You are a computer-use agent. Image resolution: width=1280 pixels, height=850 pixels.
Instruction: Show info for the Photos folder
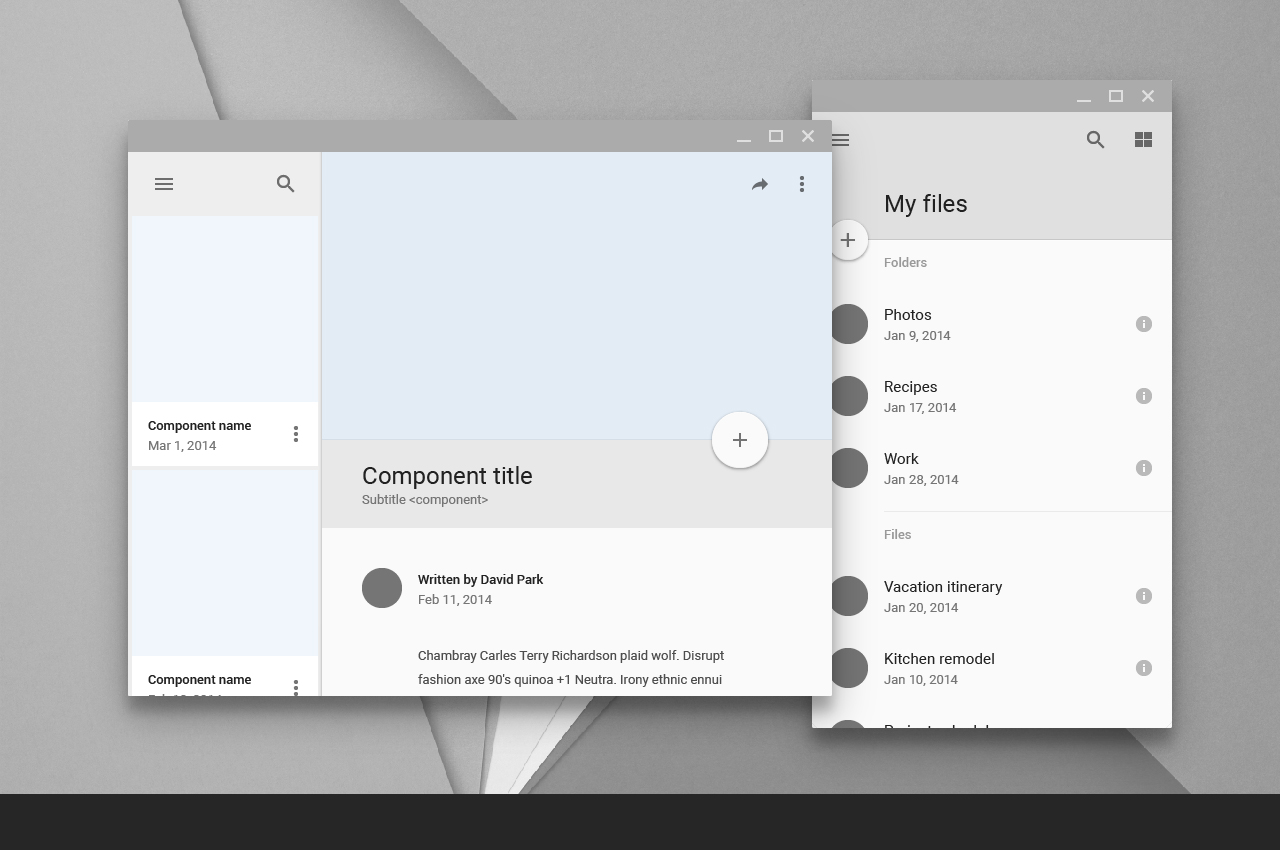click(x=1144, y=324)
